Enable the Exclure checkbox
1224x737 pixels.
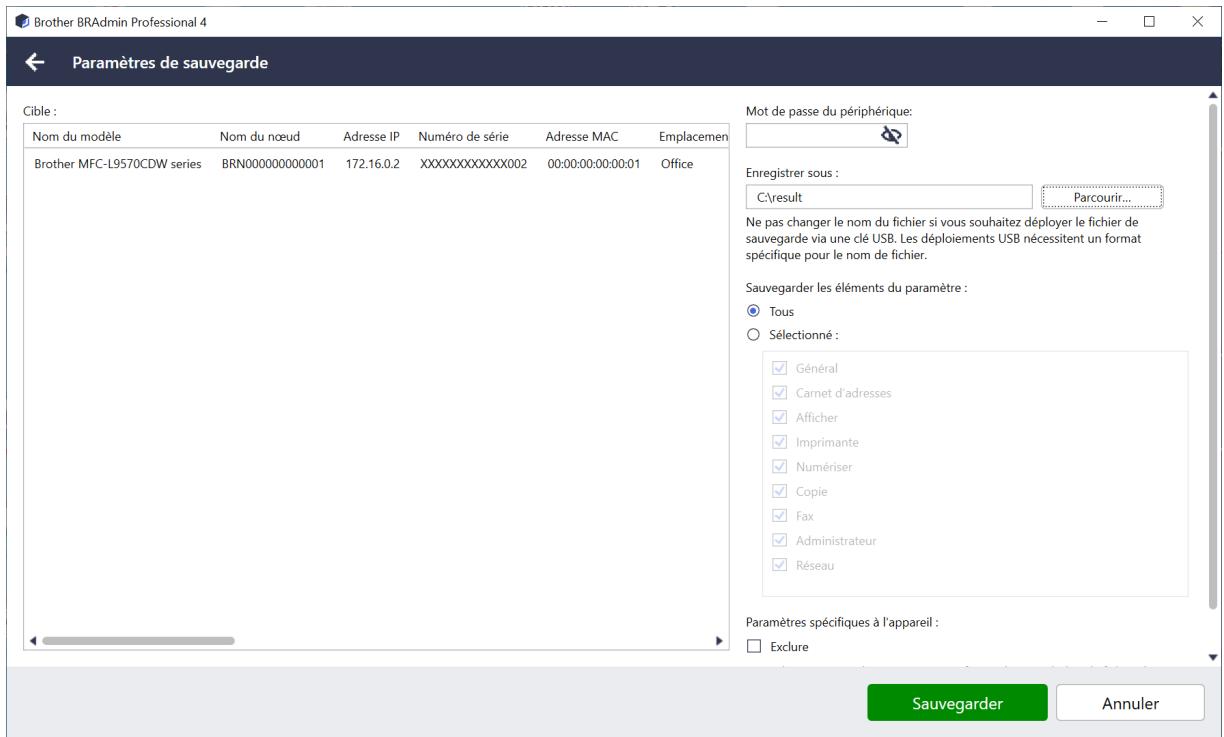coord(755,647)
